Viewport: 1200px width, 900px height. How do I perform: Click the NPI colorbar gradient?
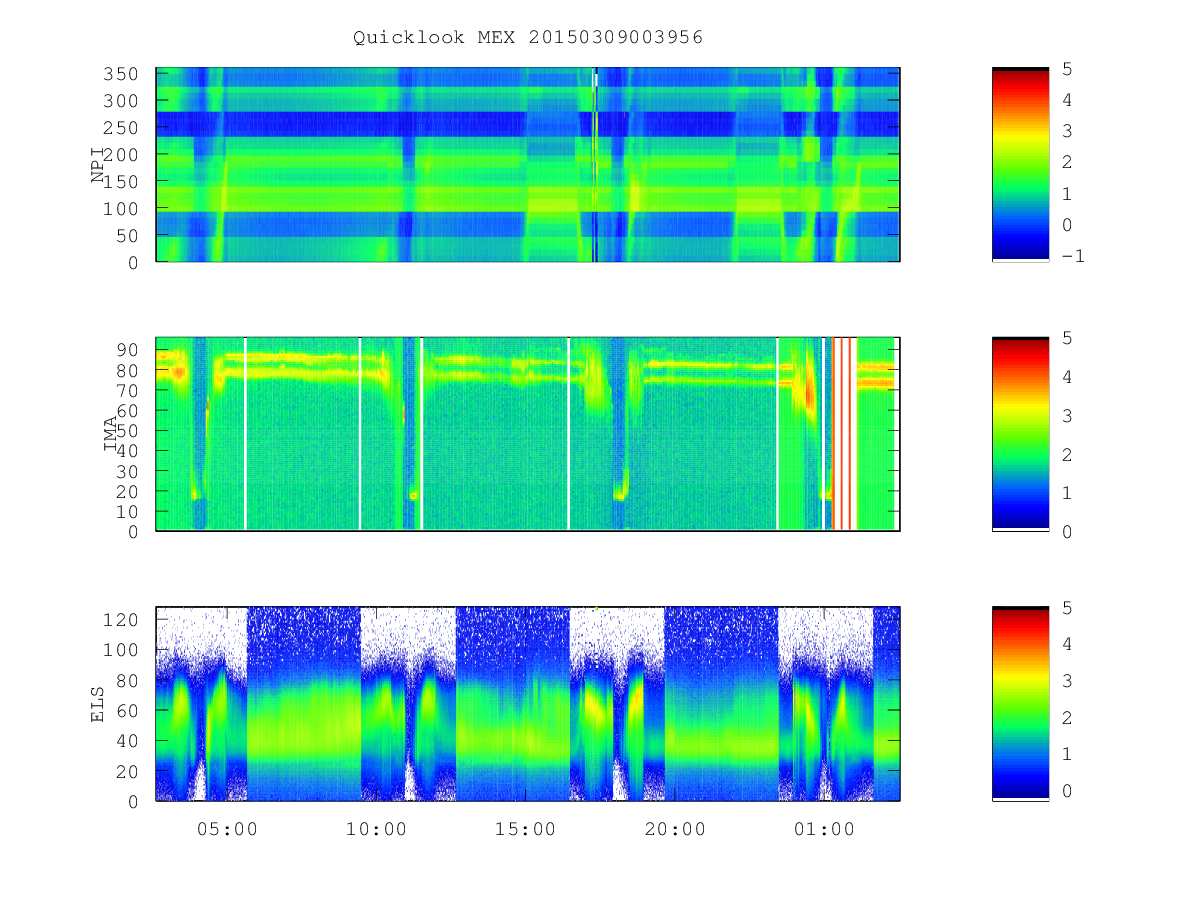point(1020,164)
